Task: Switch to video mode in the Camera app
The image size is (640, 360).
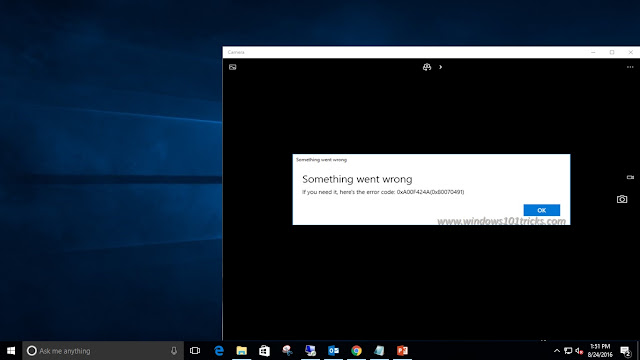Action: point(630,177)
